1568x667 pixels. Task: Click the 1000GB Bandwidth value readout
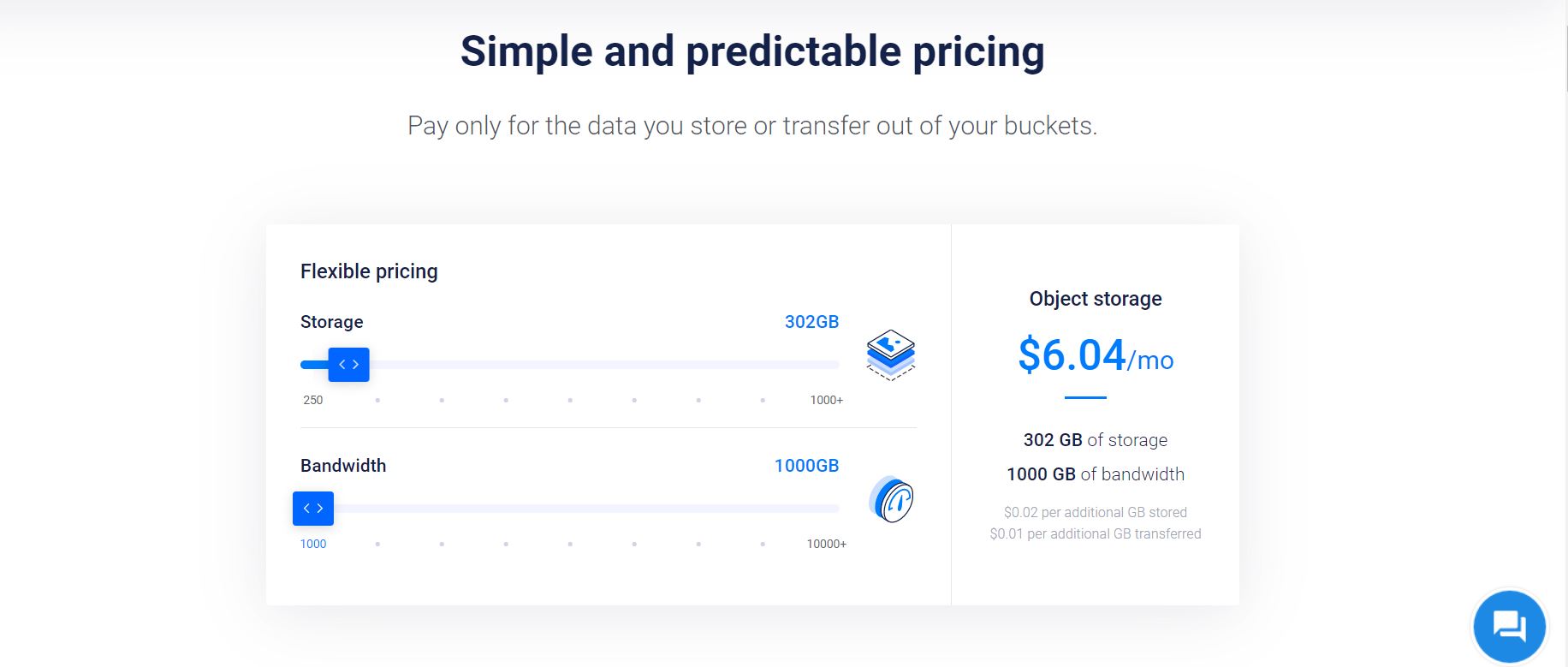(x=806, y=466)
